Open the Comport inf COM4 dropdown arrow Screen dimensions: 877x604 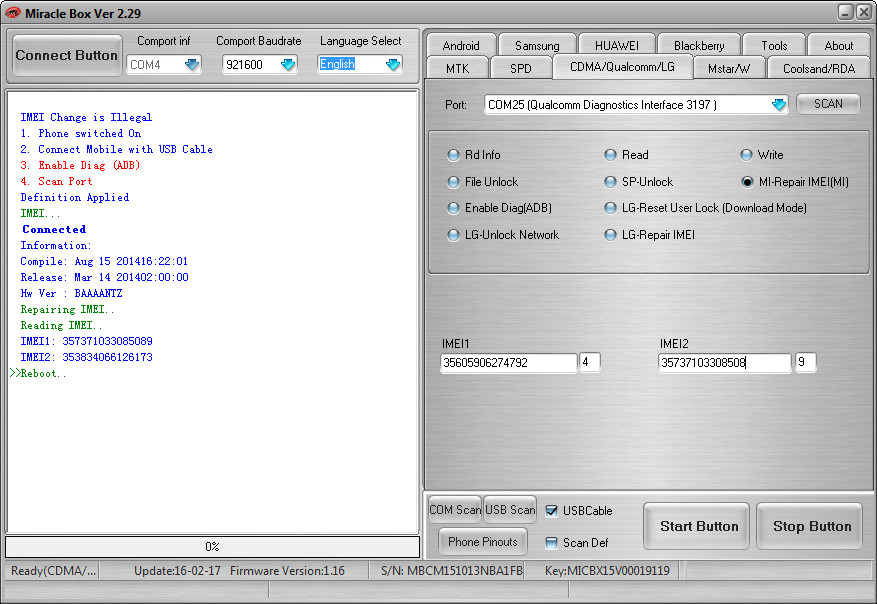point(192,65)
